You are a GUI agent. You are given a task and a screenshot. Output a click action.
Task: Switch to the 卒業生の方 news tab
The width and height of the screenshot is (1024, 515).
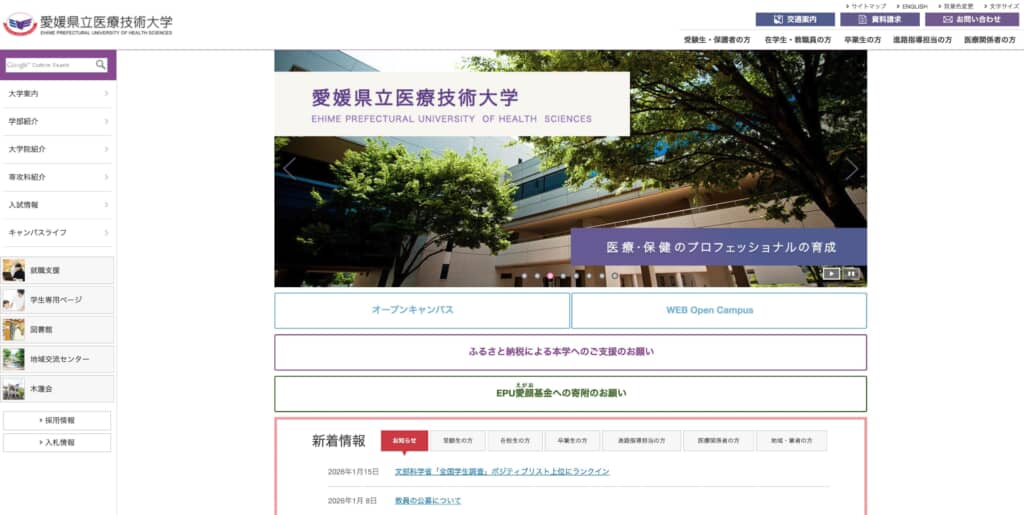573,441
